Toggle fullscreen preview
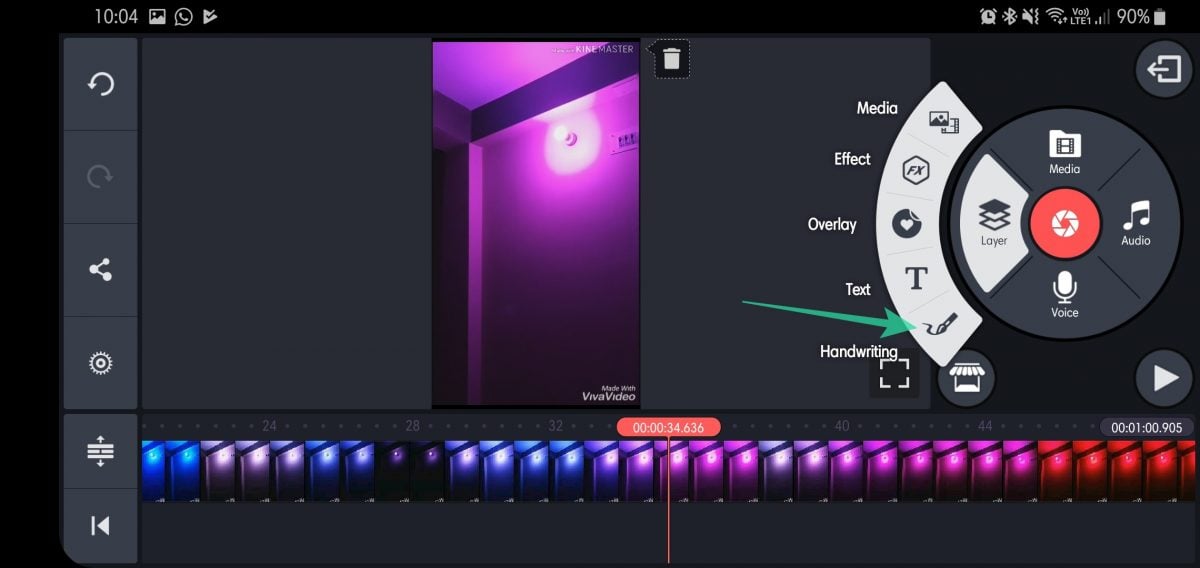The image size is (1200, 568). 894,373
